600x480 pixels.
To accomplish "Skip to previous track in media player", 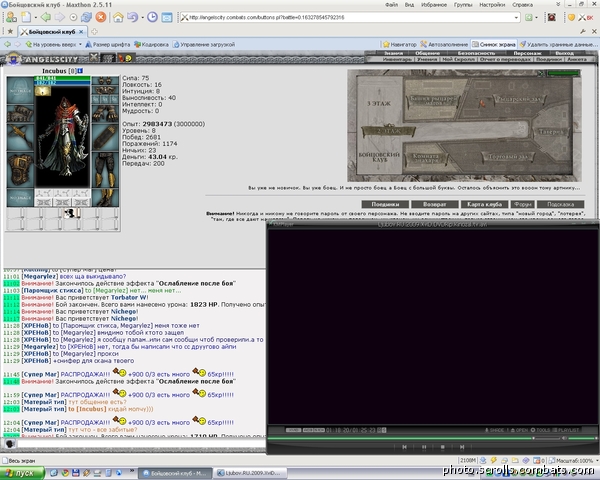I will coord(404,447).
